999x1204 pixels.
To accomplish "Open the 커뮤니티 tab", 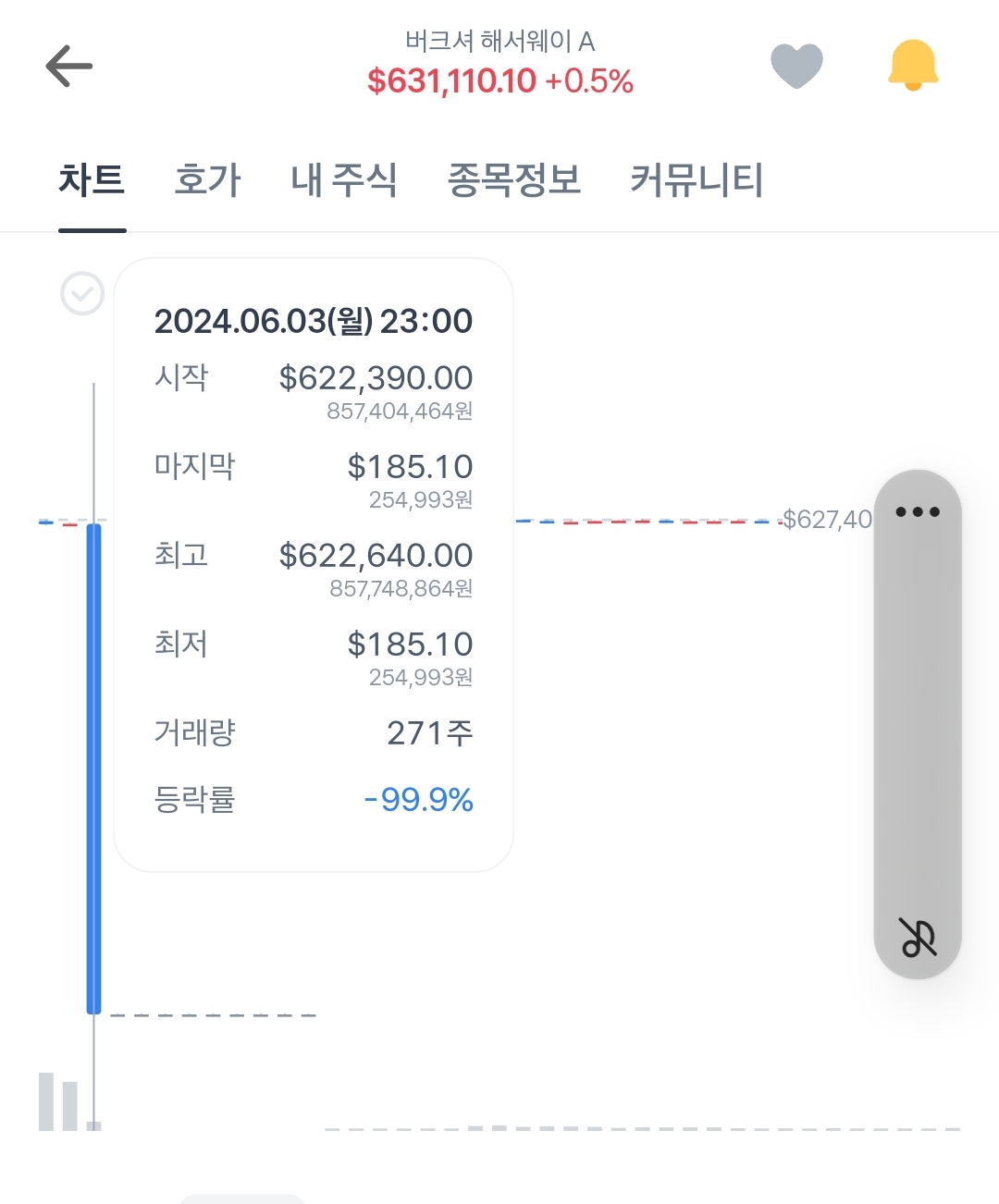I will point(697,179).
